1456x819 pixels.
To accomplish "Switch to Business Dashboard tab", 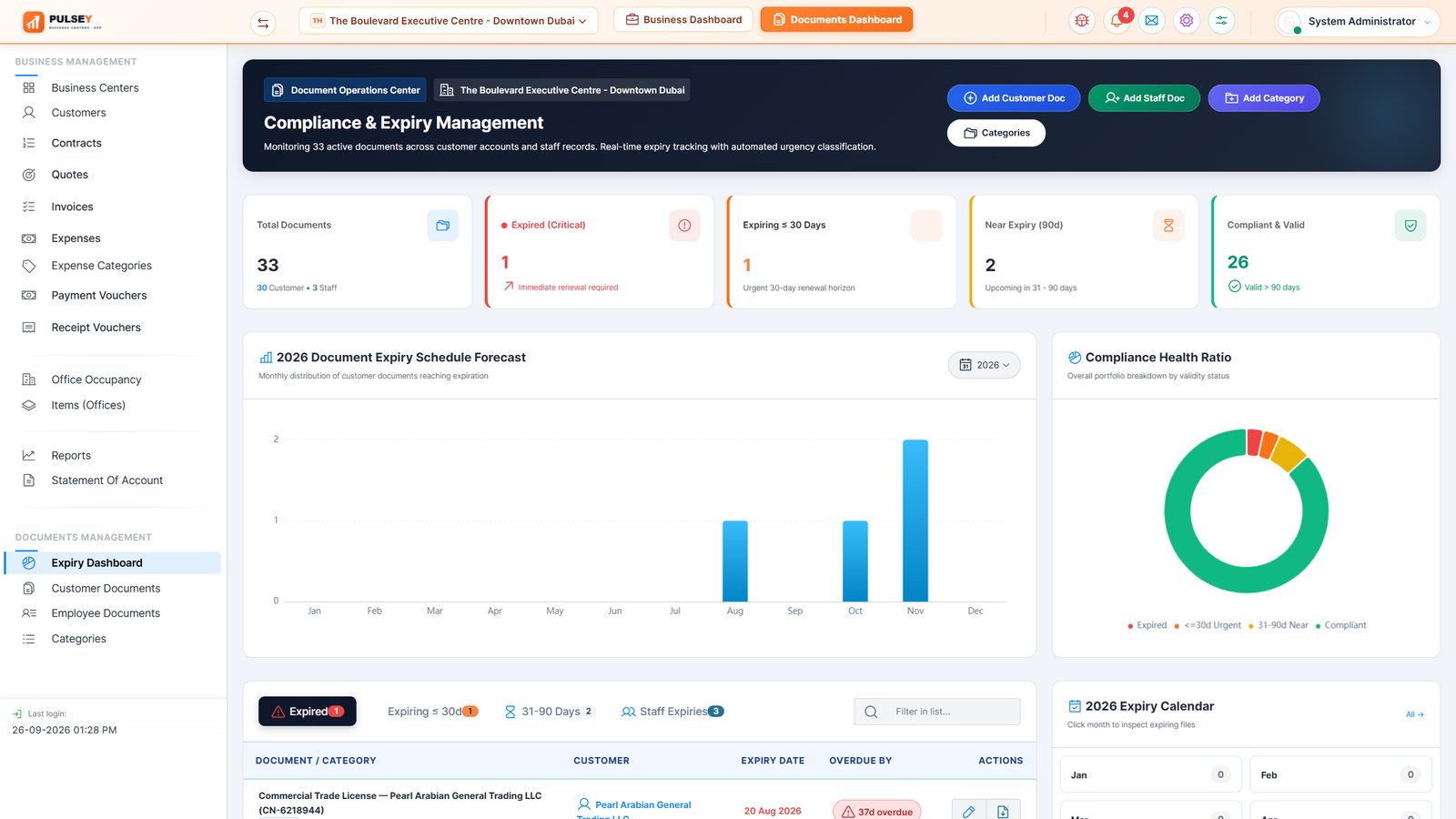I will point(683,19).
